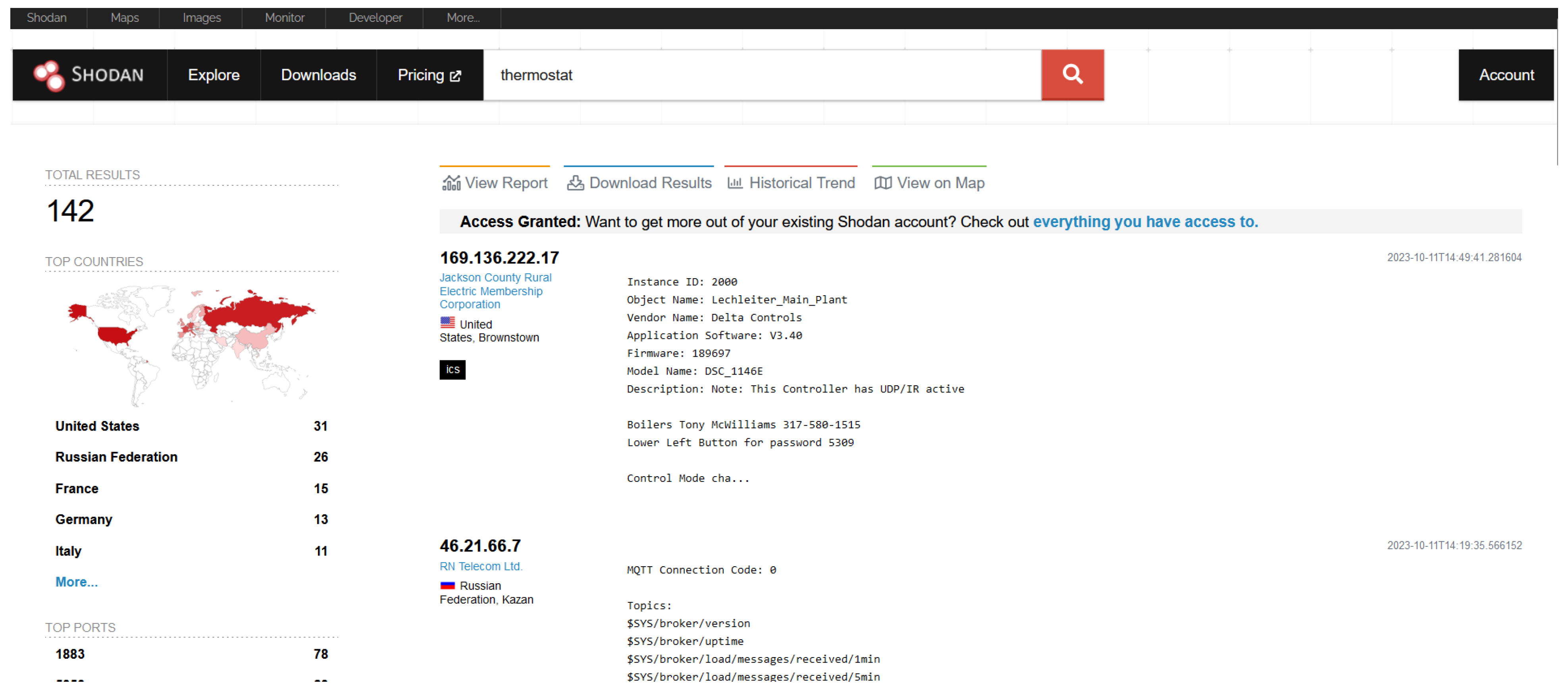Image resolution: width=1568 pixels, height=698 pixels.
Task: Click the external link icon beside Pricing
Action: [455, 76]
